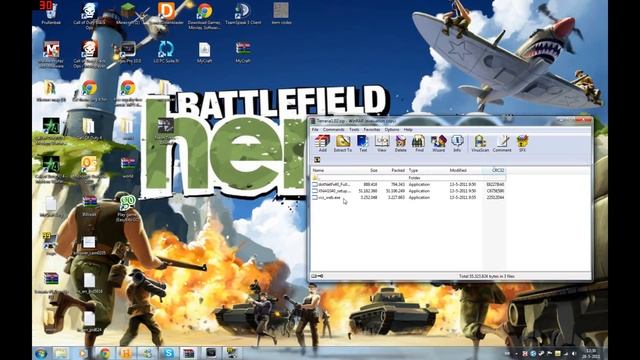
Task: Open Skype from taskbar
Action: coord(168,353)
